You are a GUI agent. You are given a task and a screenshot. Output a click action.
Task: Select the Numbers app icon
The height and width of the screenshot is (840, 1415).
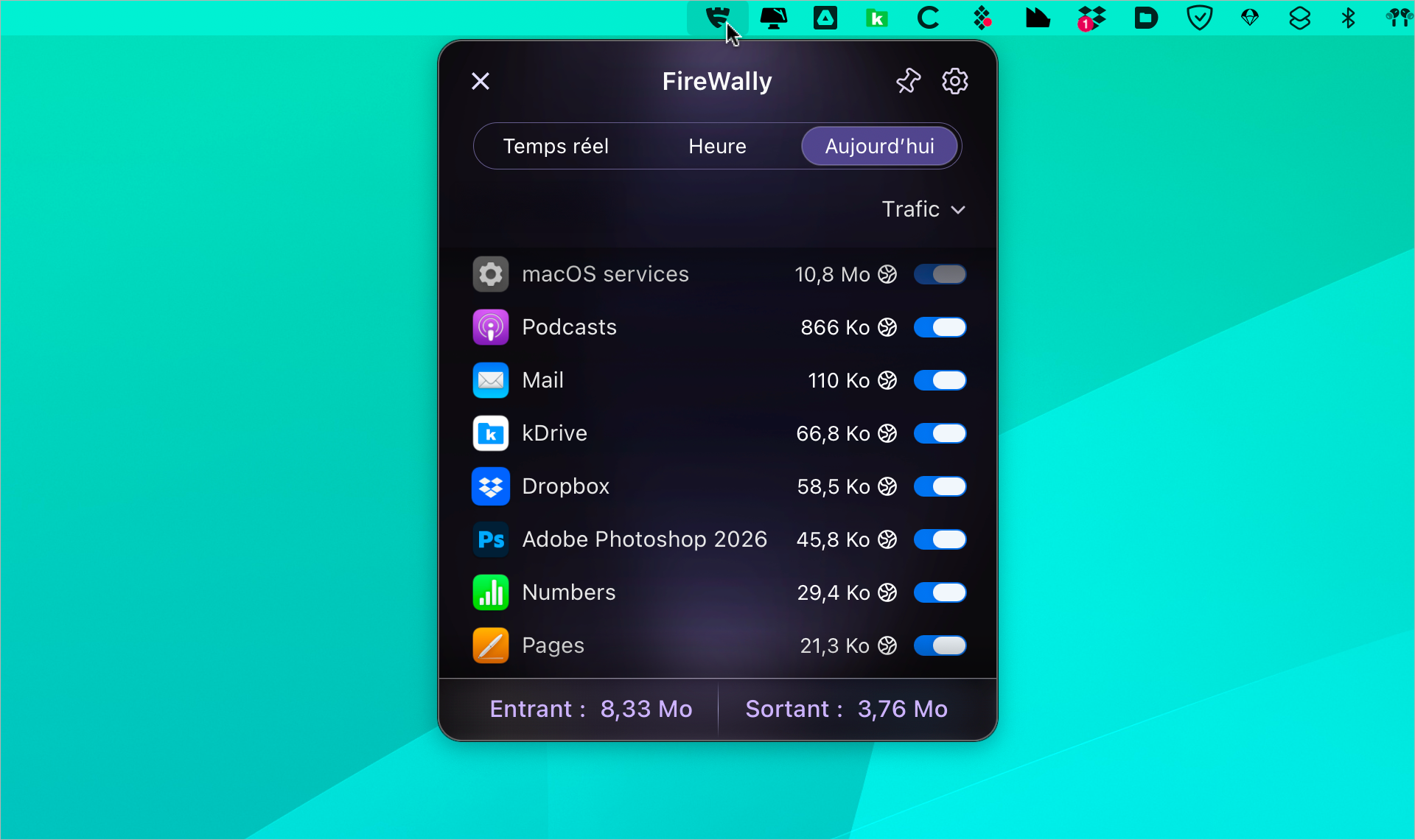tap(490, 592)
